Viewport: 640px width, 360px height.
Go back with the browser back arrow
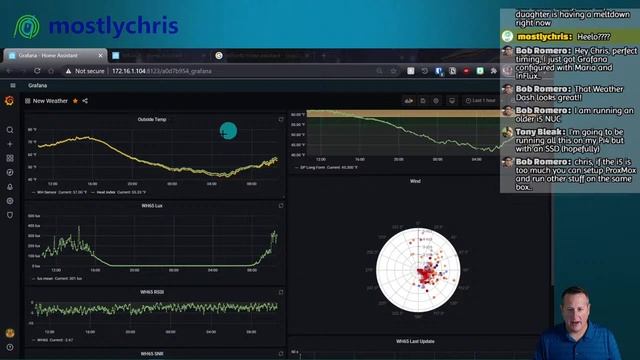point(9,71)
